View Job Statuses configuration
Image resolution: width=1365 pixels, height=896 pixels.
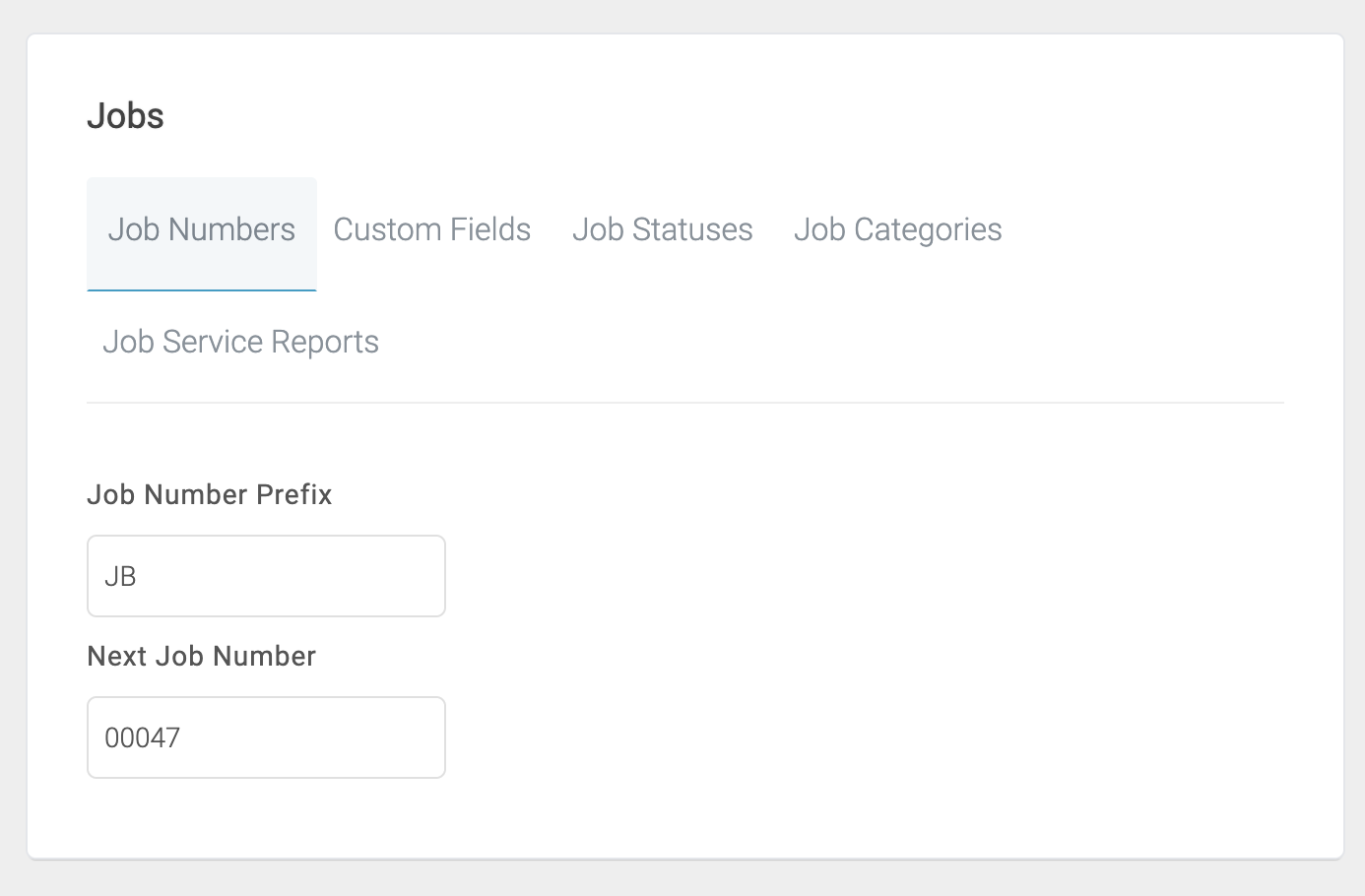(x=662, y=229)
